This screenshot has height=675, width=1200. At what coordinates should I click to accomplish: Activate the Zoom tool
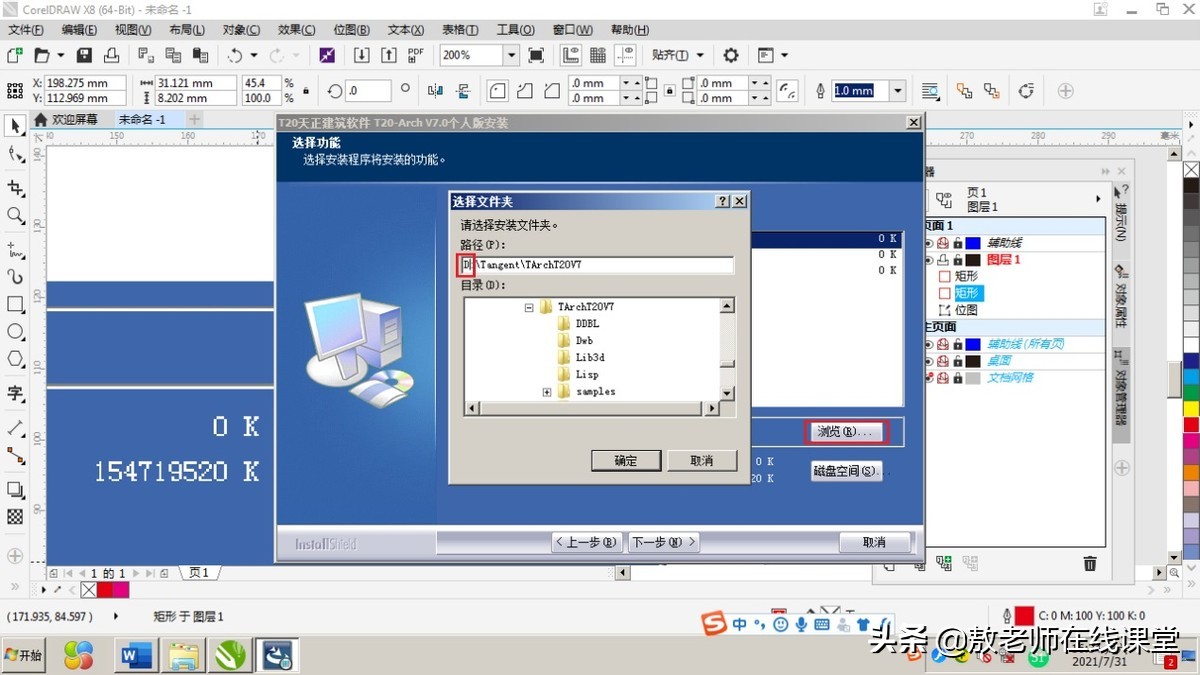[x=13, y=215]
